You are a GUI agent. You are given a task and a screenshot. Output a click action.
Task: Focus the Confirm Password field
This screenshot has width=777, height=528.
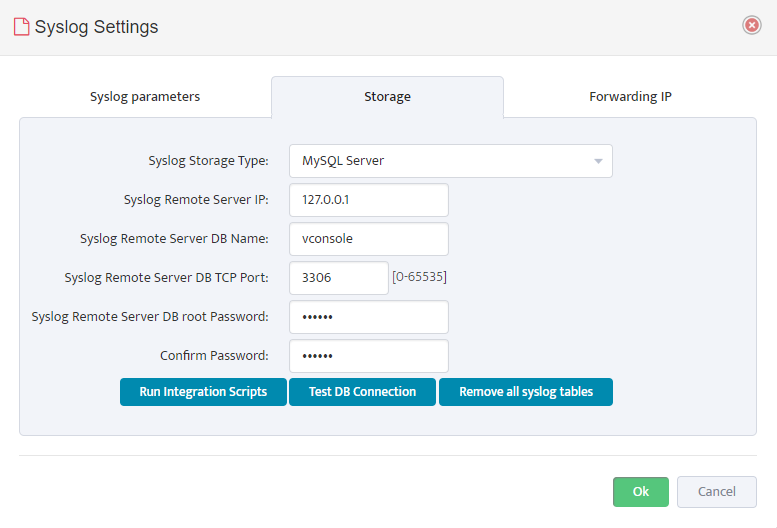369,356
